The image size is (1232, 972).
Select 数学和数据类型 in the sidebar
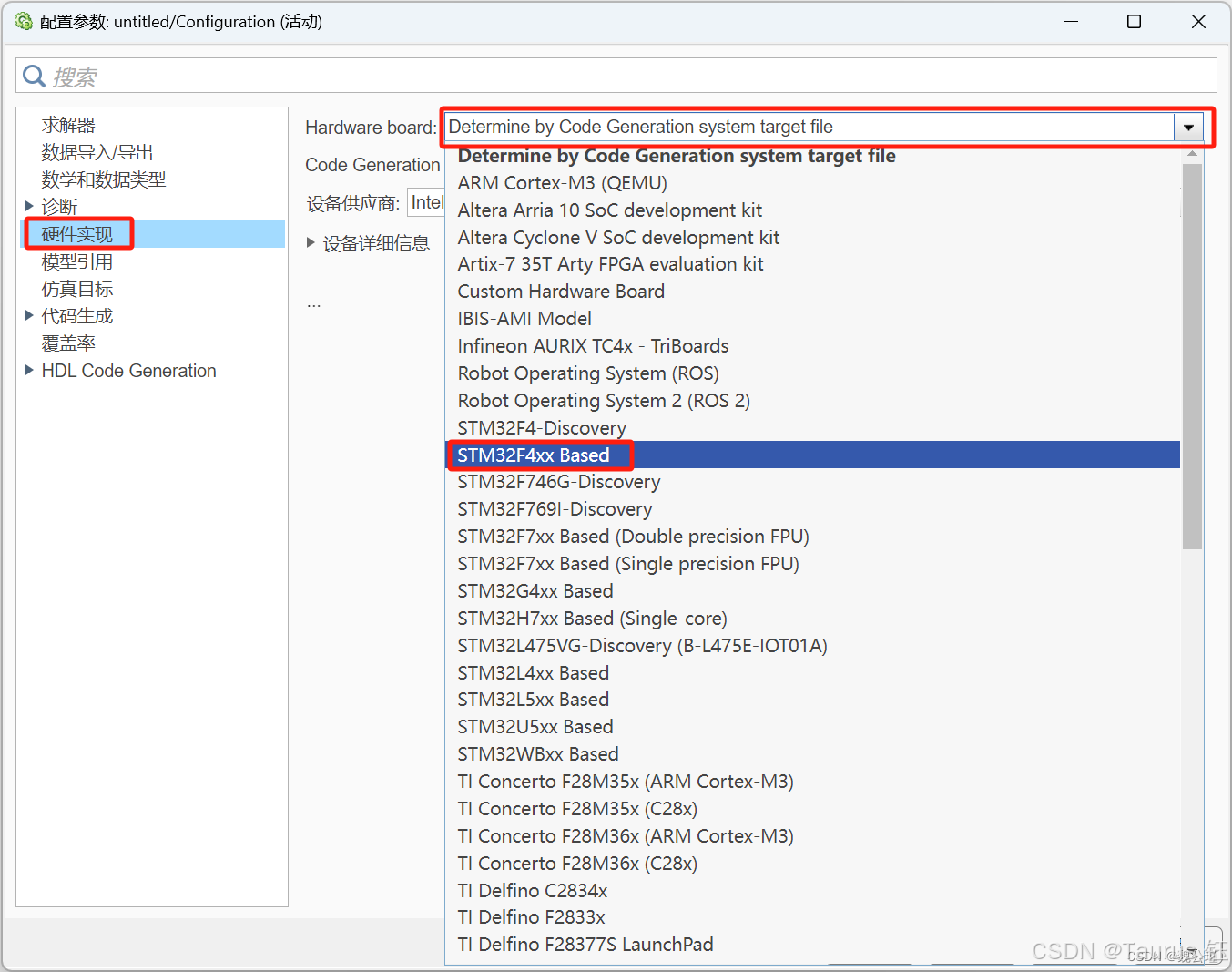[x=103, y=179]
